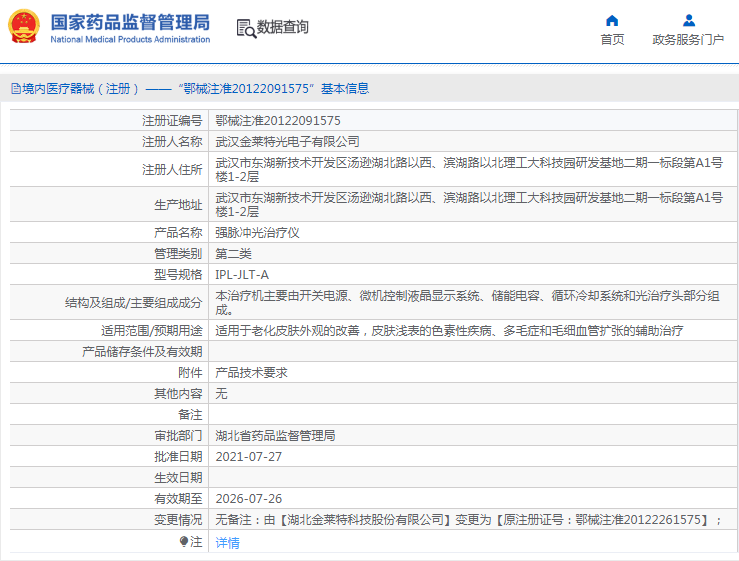The width and height of the screenshot is (739, 561).
Task: Click the 政务服务门户 user icon
Action: click(x=689, y=20)
